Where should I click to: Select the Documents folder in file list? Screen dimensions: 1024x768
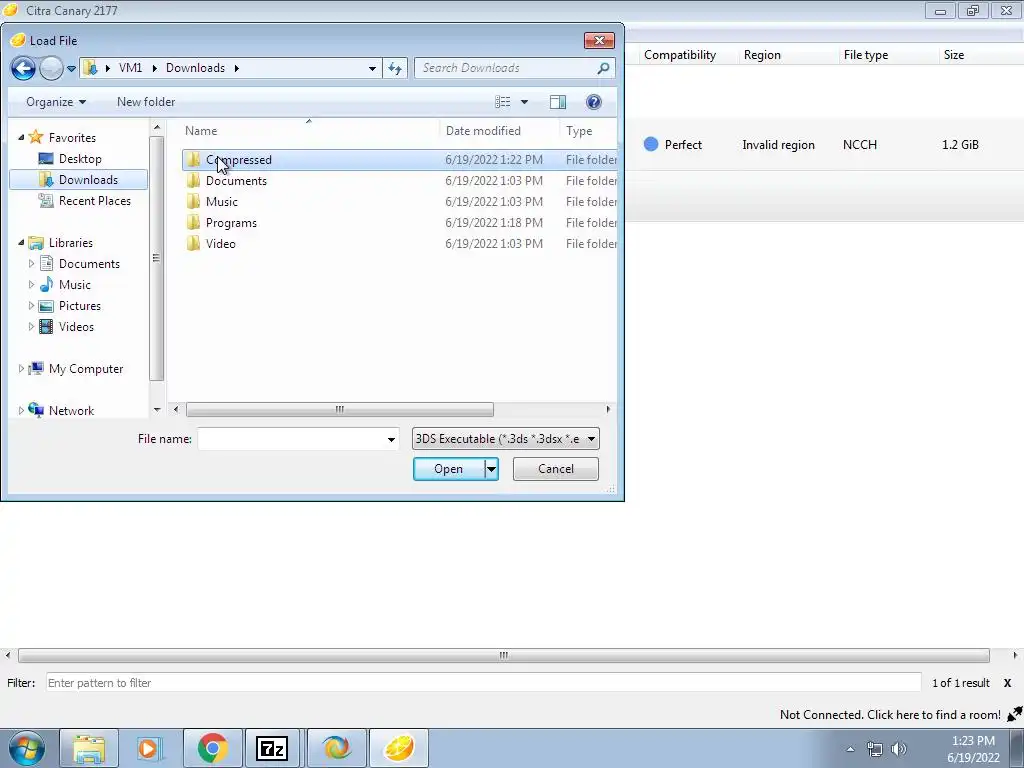(x=399, y=181)
